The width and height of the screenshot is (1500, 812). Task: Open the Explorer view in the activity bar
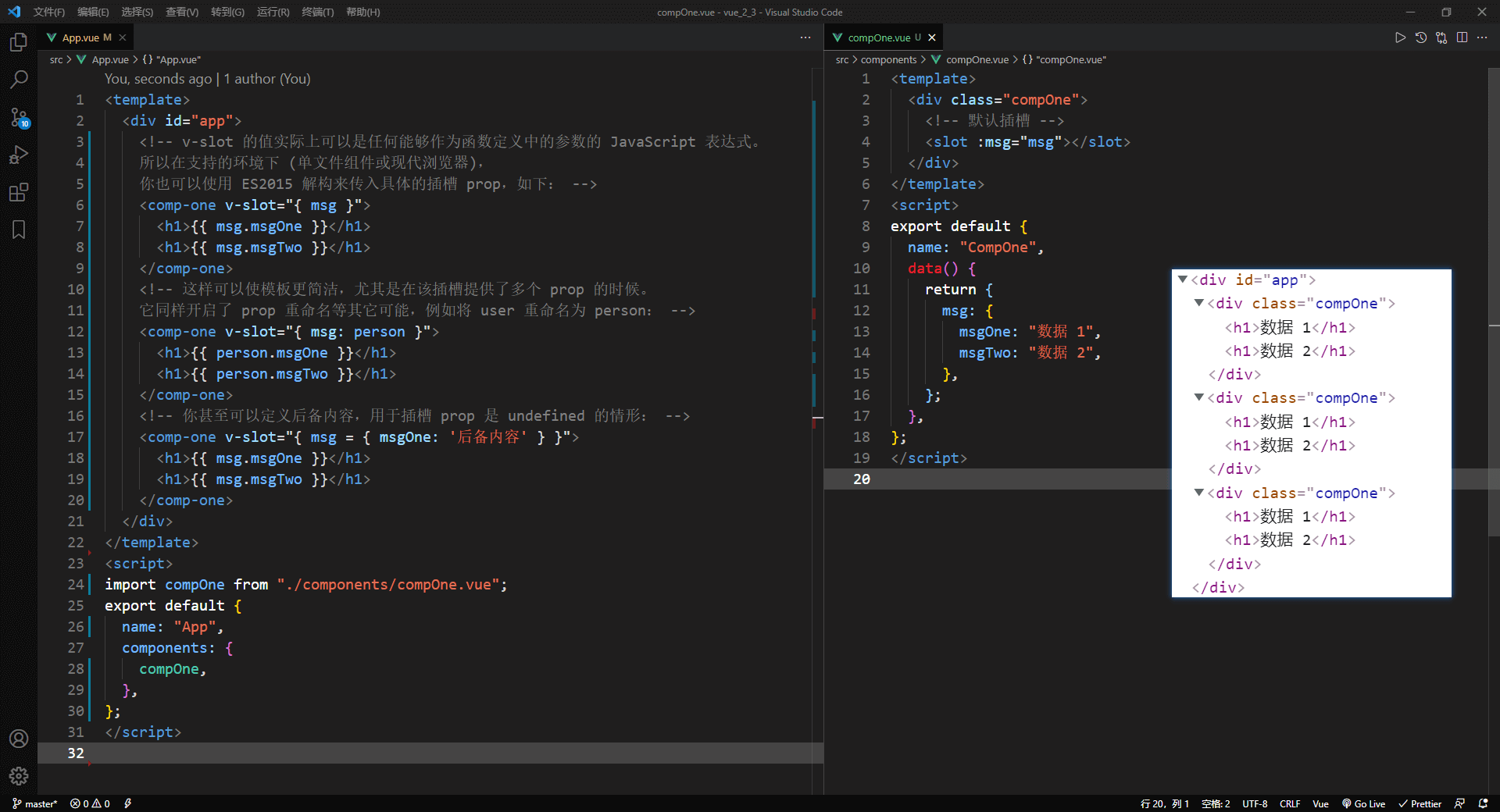click(19, 42)
